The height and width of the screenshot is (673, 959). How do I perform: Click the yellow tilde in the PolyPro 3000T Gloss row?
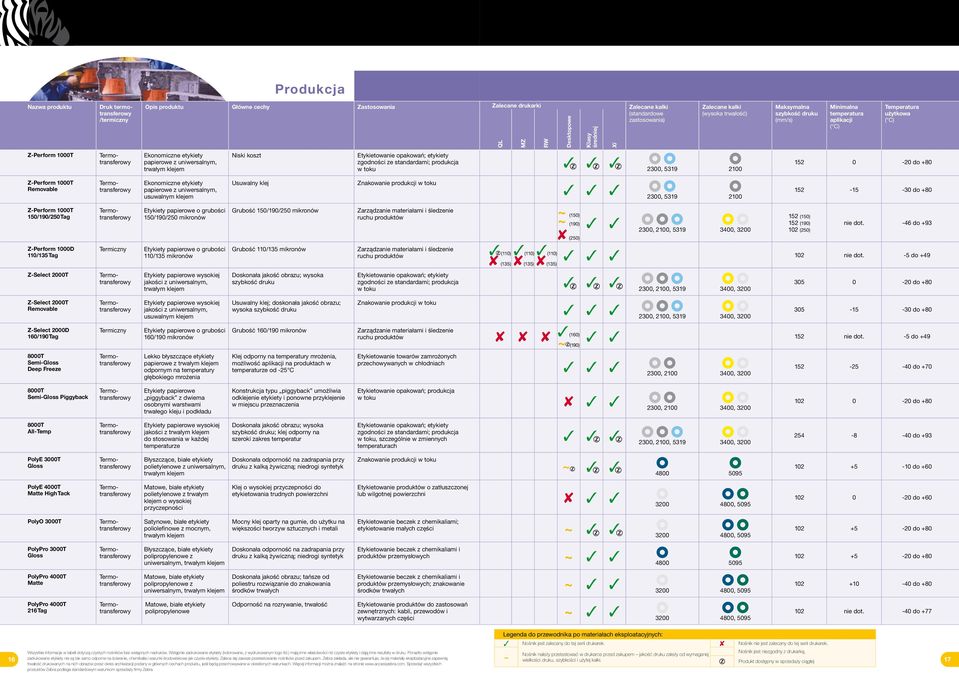[x=568, y=557]
